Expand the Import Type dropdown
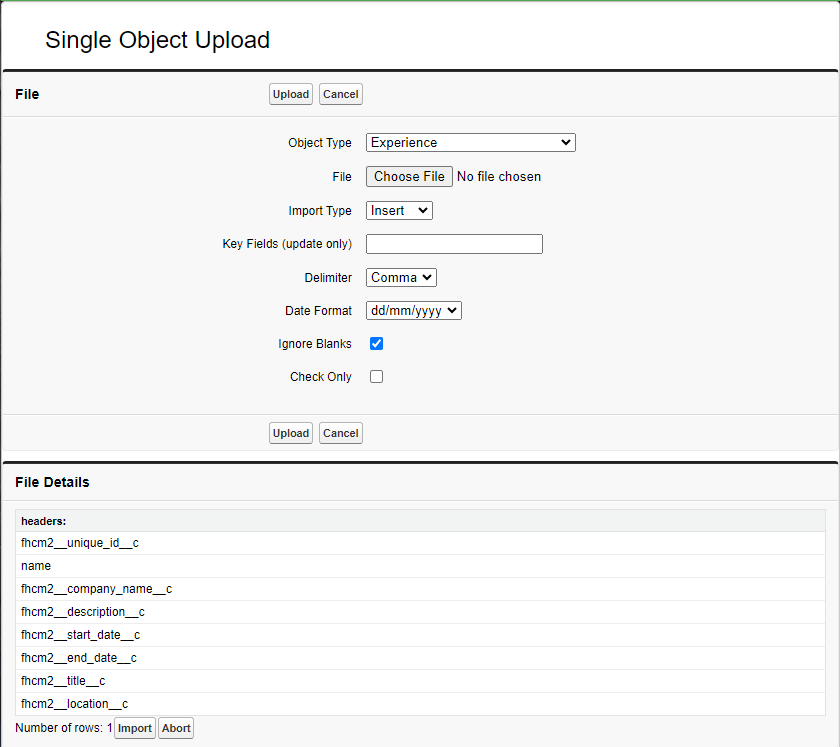Screen dimensions: 840x747 pyautogui.click(x=399, y=211)
